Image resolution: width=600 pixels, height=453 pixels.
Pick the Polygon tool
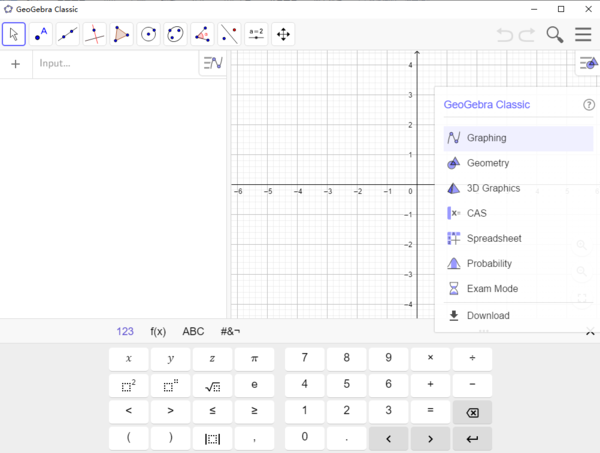coord(122,35)
